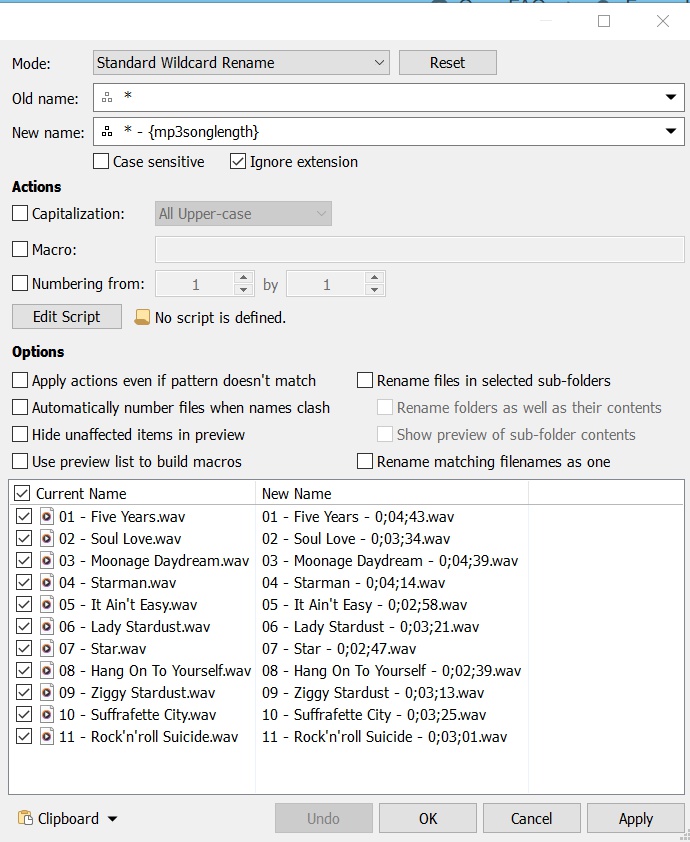Image resolution: width=690 pixels, height=842 pixels.
Task: Uncheck the 07 - Star.wav file
Action: pos(24,649)
